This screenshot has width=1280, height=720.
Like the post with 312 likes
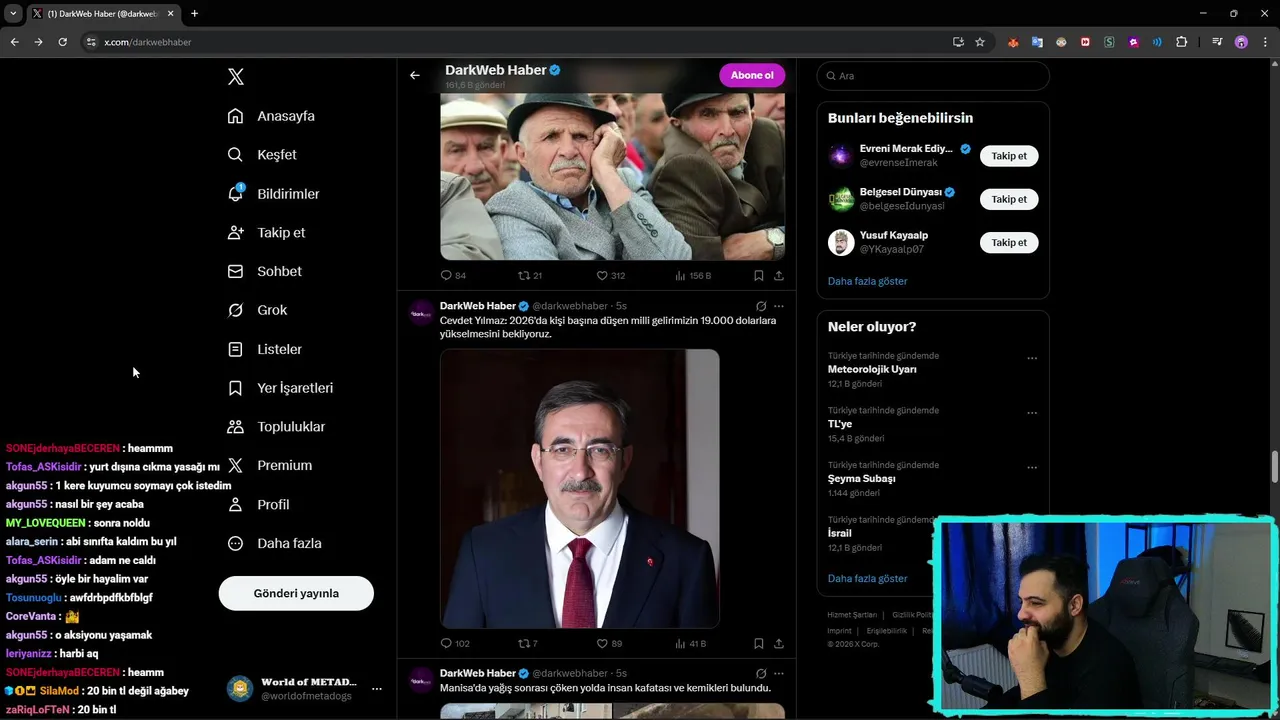tap(610, 276)
